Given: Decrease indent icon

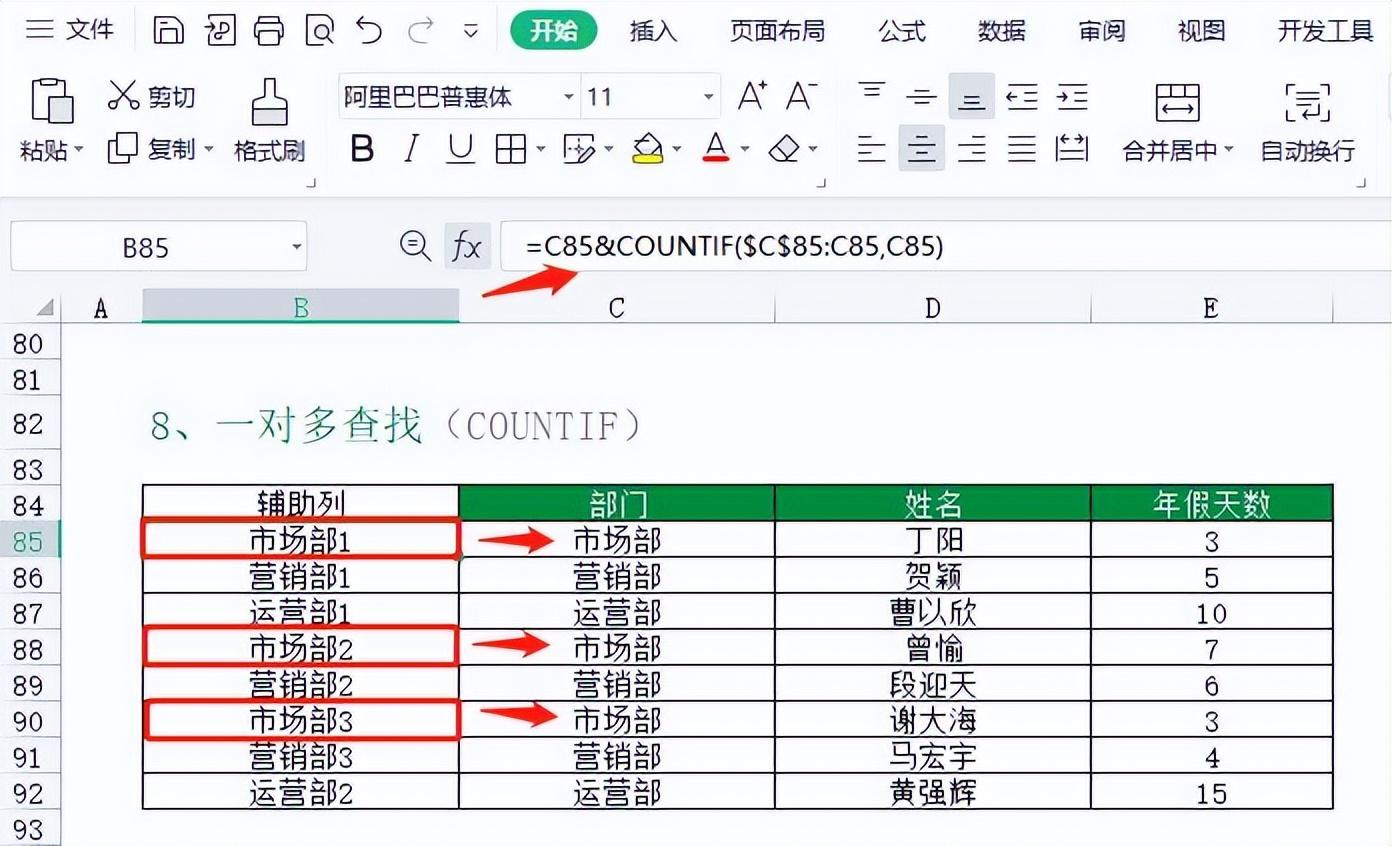Looking at the screenshot, I should click(1022, 96).
